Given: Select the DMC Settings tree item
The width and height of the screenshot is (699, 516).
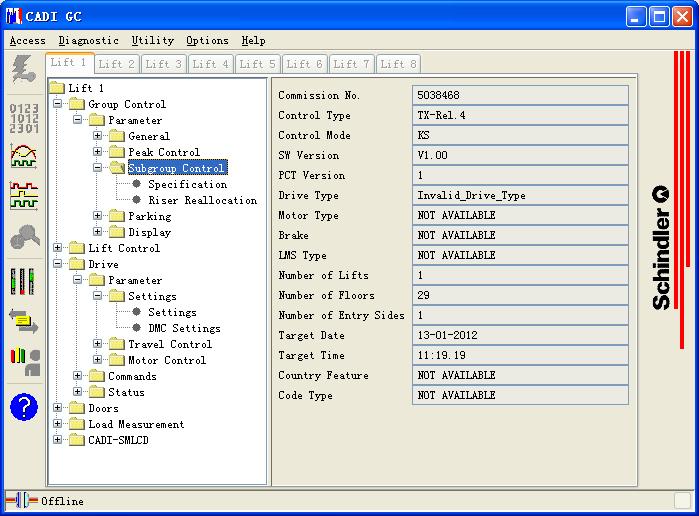Looking at the screenshot, I should [185, 328].
